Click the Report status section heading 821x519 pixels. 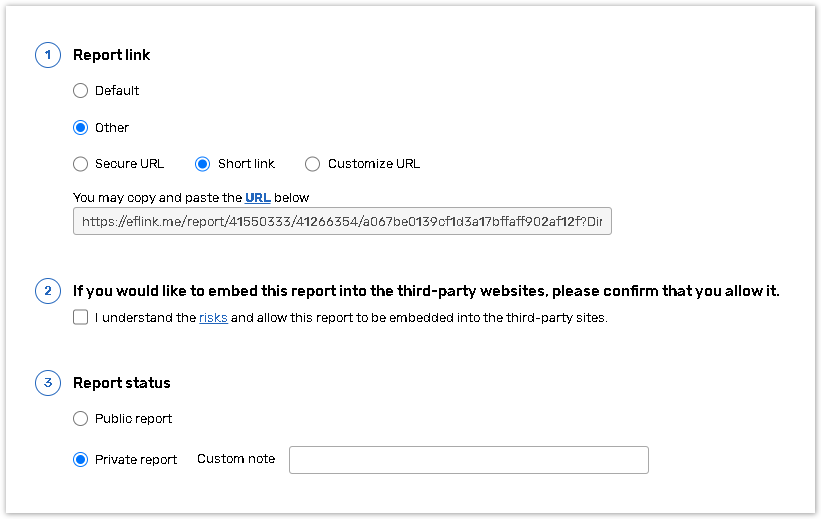click(x=122, y=383)
